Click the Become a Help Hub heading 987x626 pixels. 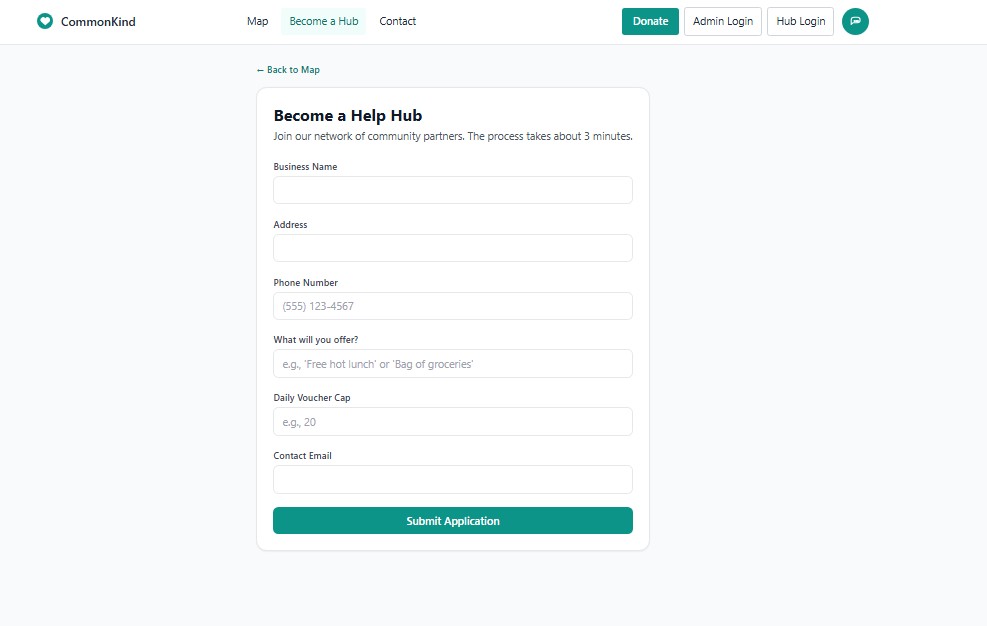click(347, 116)
